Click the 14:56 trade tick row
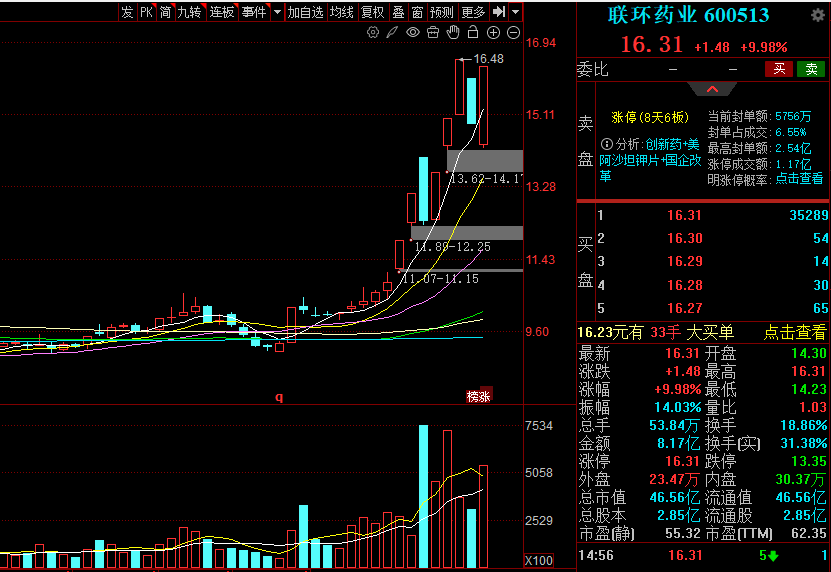This screenshot has height=572, width=831. point(703,555)
